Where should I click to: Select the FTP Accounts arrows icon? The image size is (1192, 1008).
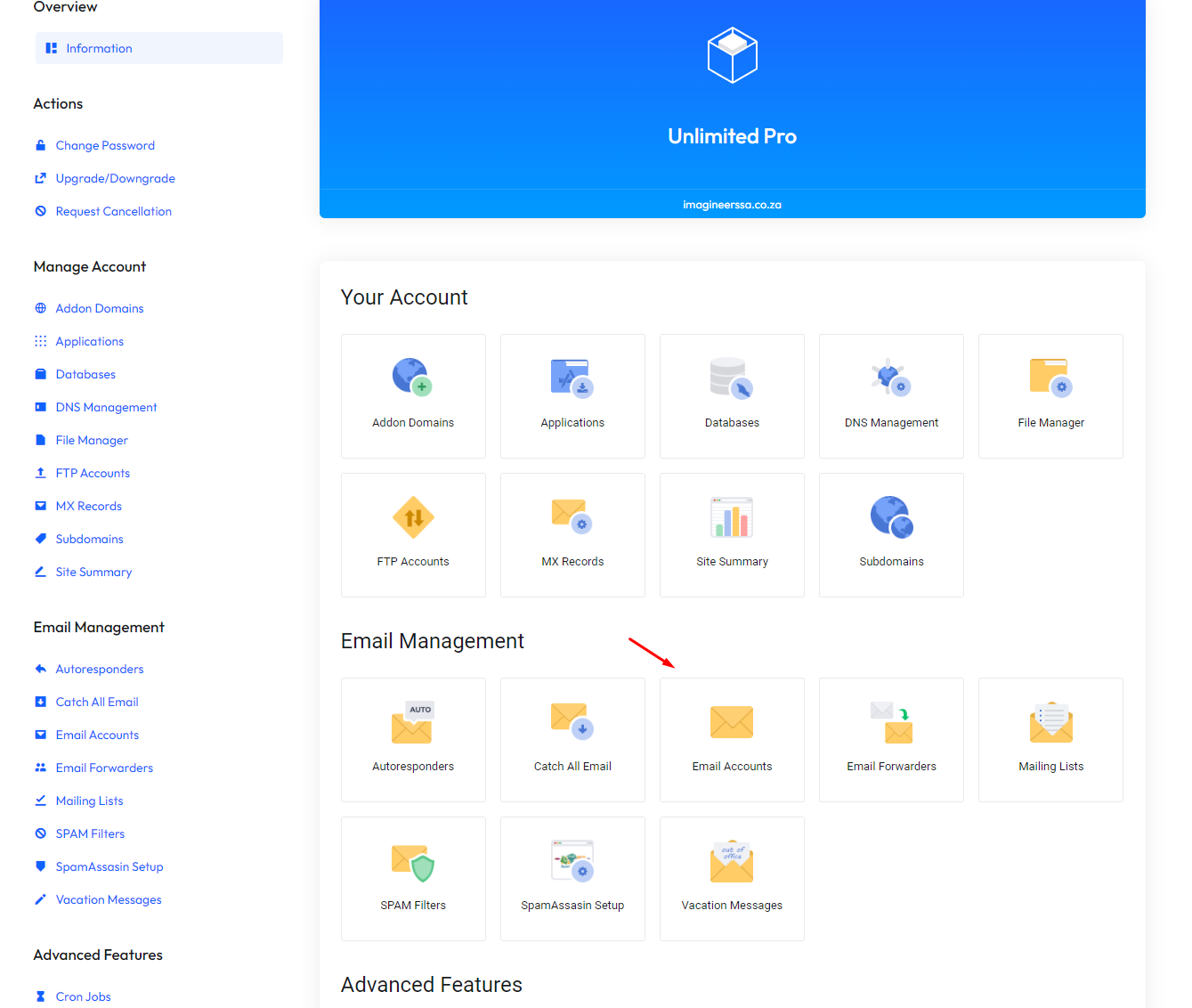click(x=413, y=517)
